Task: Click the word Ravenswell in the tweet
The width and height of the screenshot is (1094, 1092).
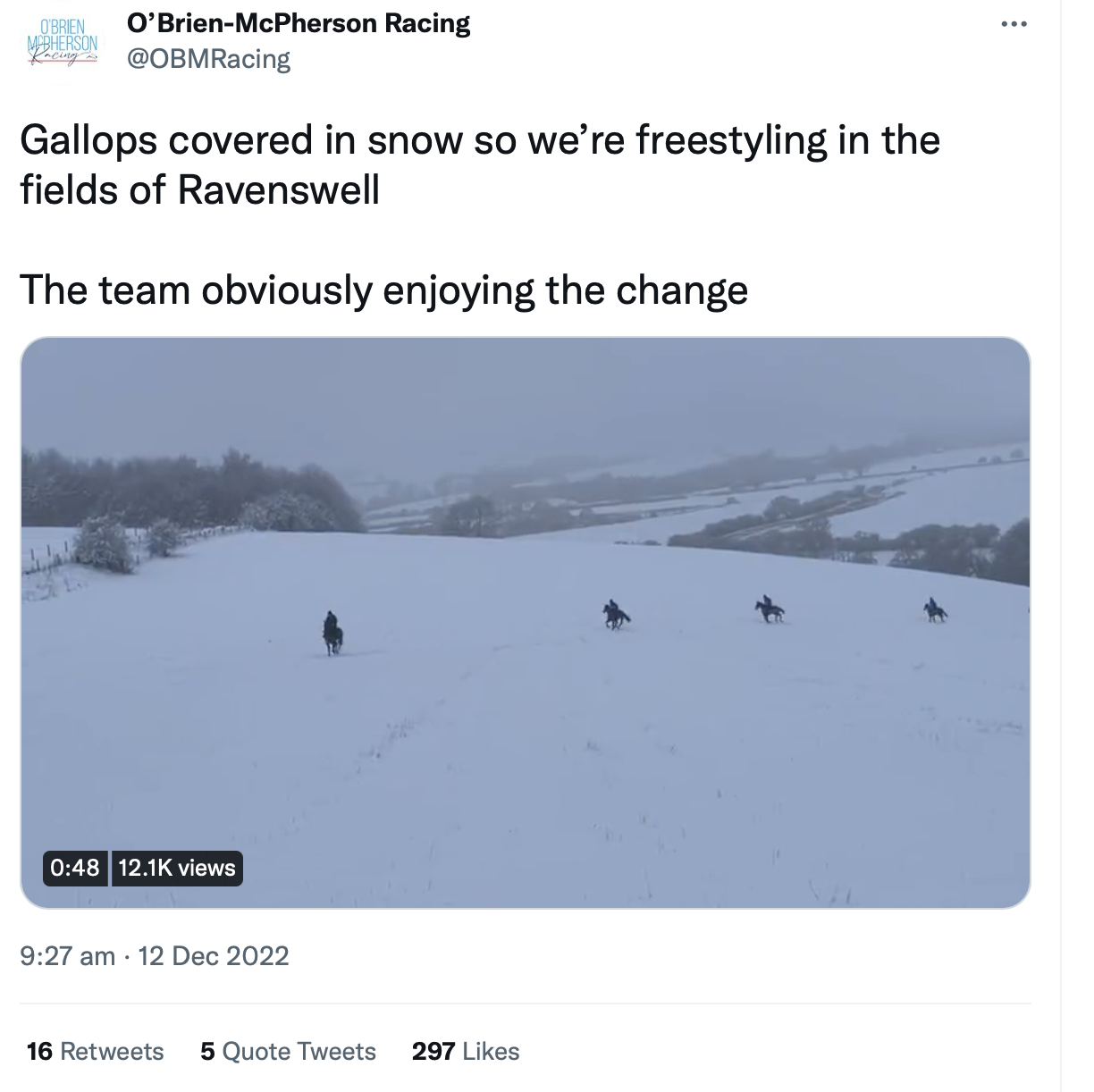Action: [x=279, y=190]
